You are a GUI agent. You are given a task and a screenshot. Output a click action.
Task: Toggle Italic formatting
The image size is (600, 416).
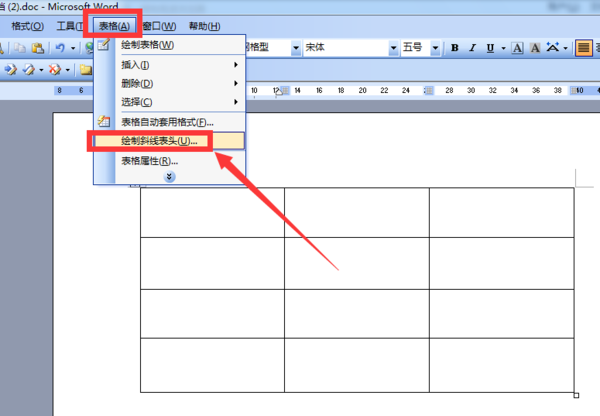point(473,48)
